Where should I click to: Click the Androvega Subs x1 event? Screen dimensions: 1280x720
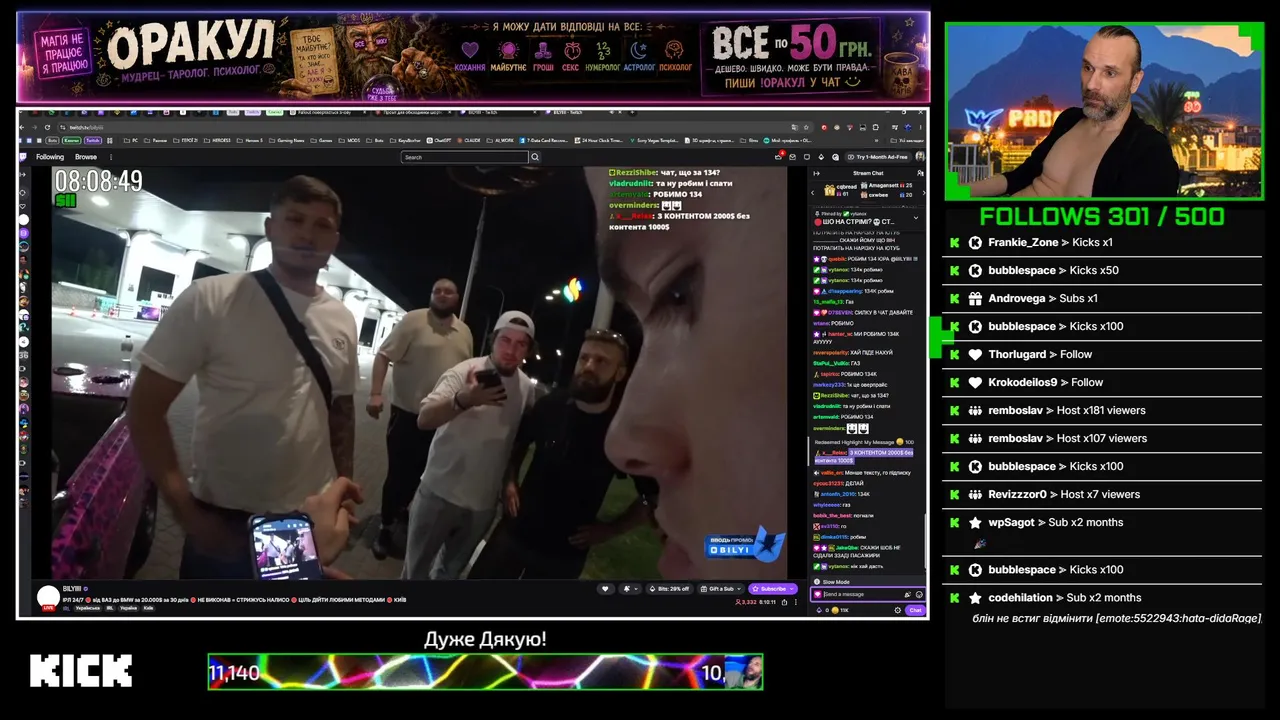(1102, 299)
